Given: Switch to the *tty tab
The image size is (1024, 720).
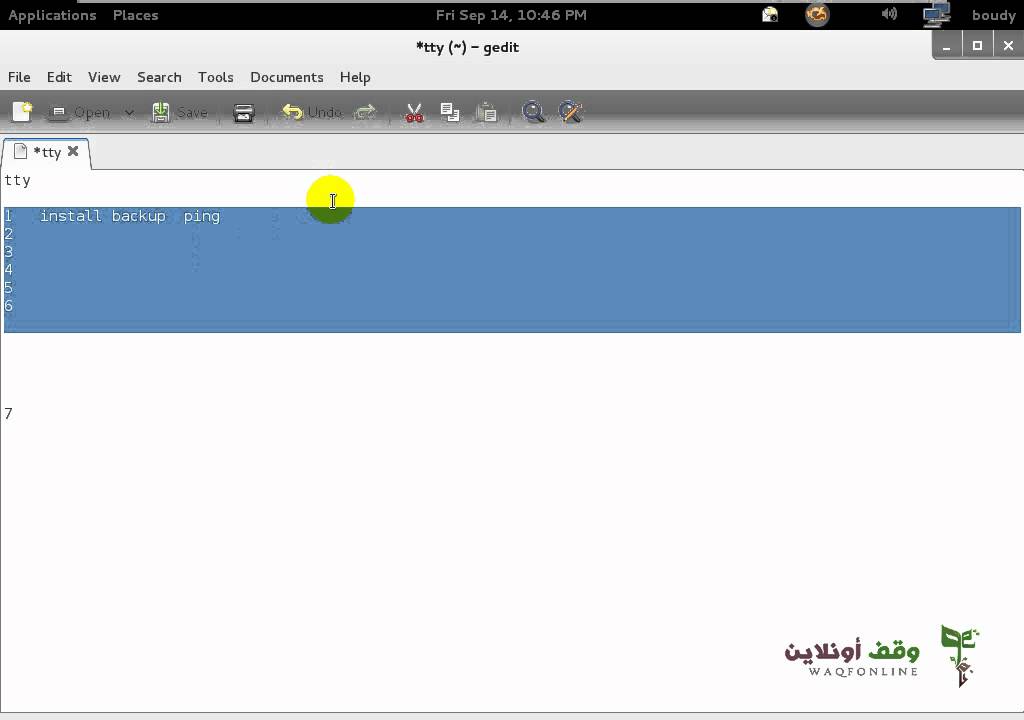Looking at the screenshot, I should tap(47, 151).
